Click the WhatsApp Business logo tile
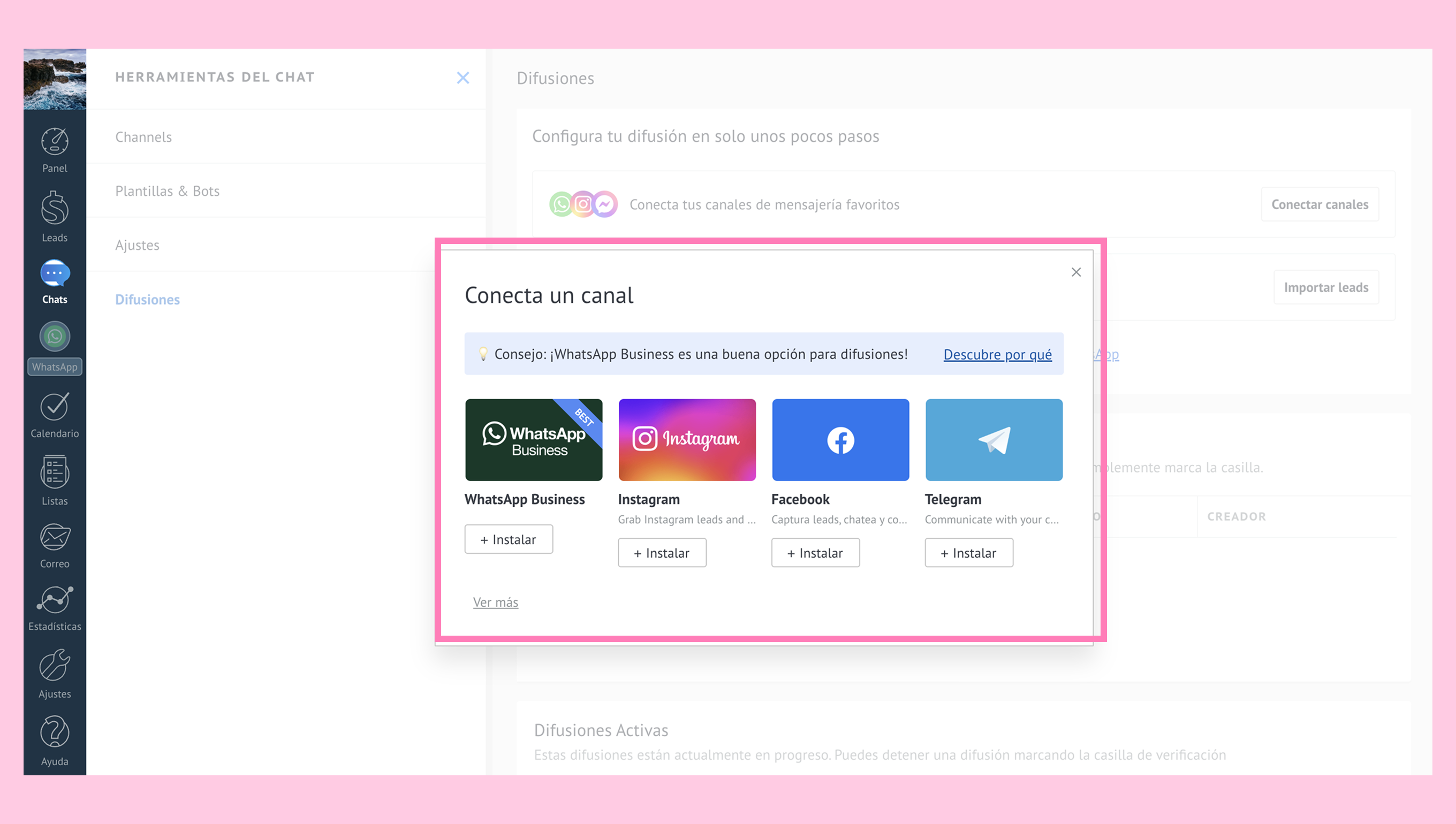Screen dimensions: 1456x824 pyautogui.click(x=533, y=440)
